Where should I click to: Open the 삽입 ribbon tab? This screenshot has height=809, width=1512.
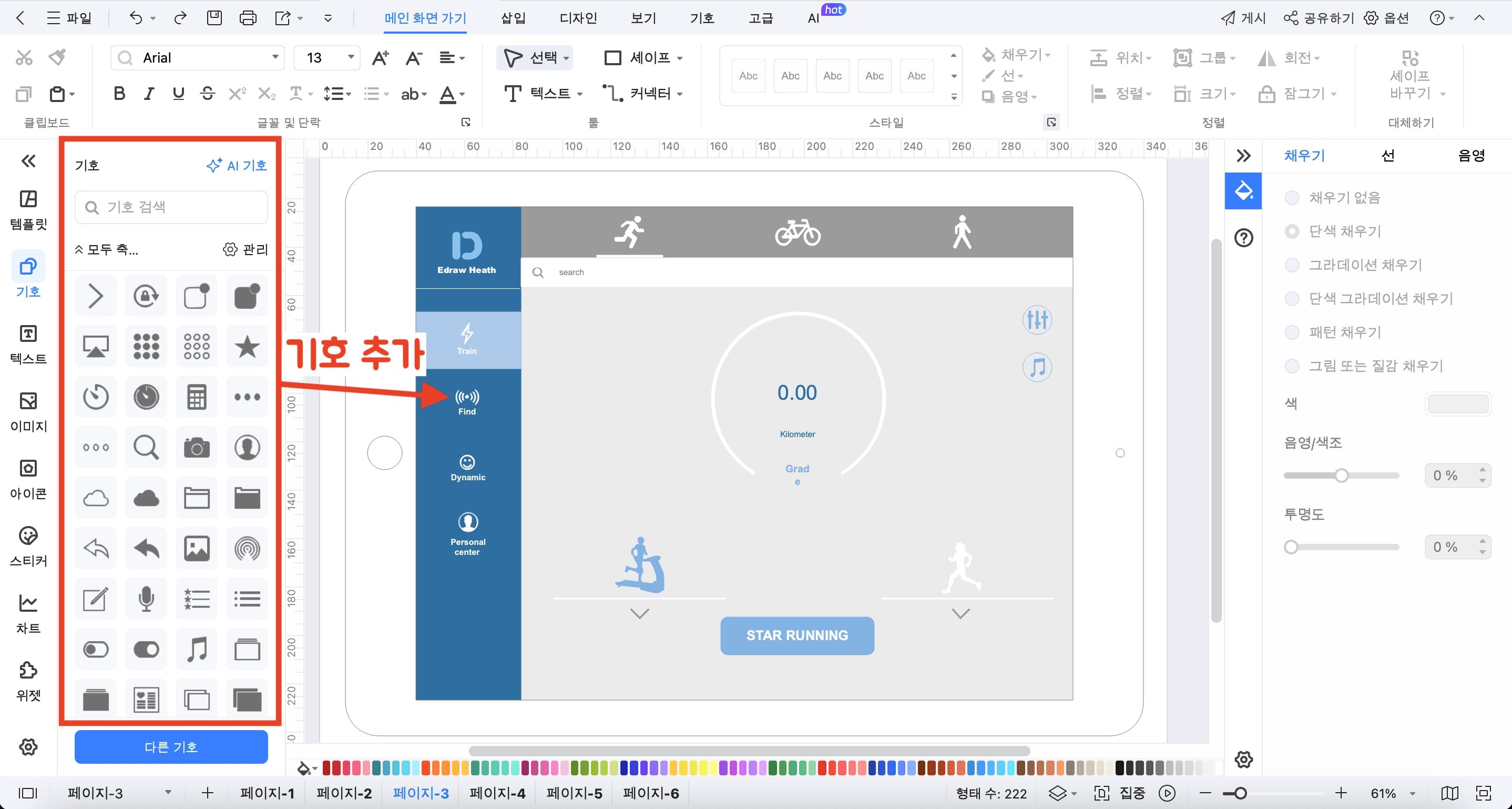pos(513,18)
